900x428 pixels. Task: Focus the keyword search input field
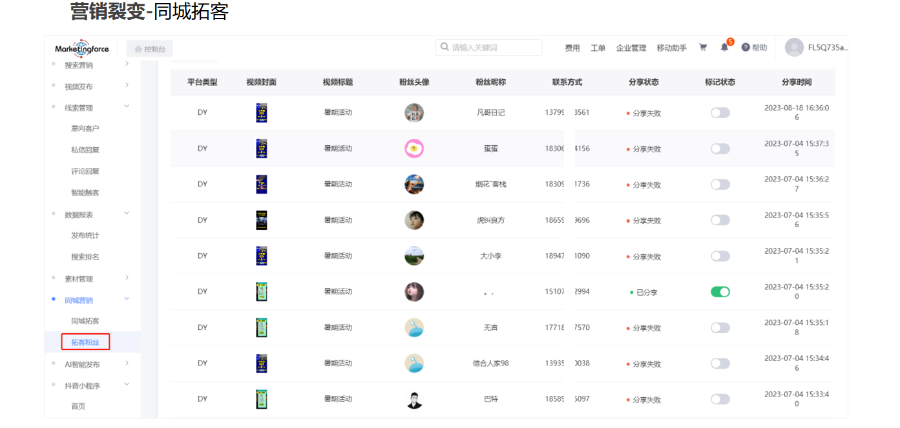[x=488, y=47]
